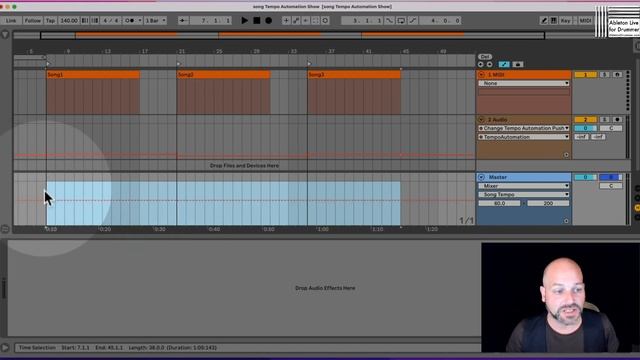
Task: Toggle Key map mode
Action: (x=565, y=20)
